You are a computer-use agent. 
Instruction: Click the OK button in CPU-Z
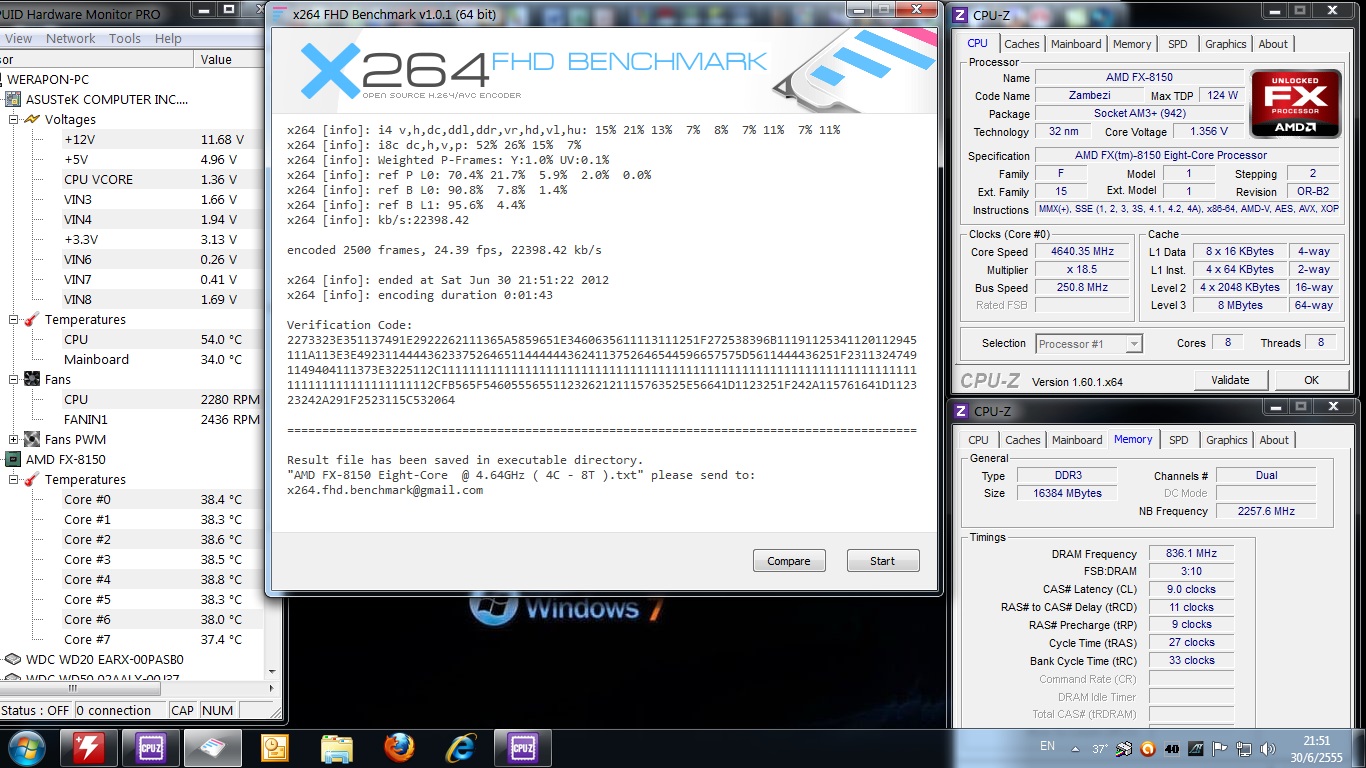pyautogui.click(x=1311, y=380)
